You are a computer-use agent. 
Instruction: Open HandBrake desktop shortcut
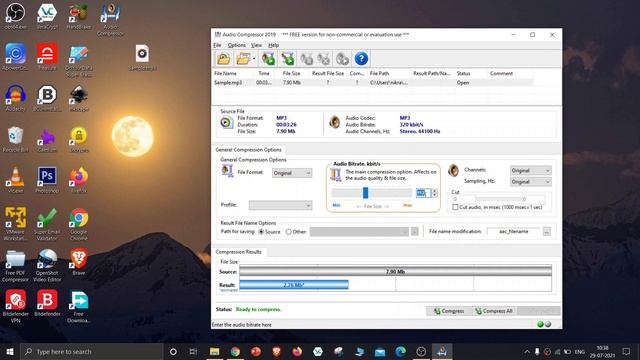click(78, 16)
